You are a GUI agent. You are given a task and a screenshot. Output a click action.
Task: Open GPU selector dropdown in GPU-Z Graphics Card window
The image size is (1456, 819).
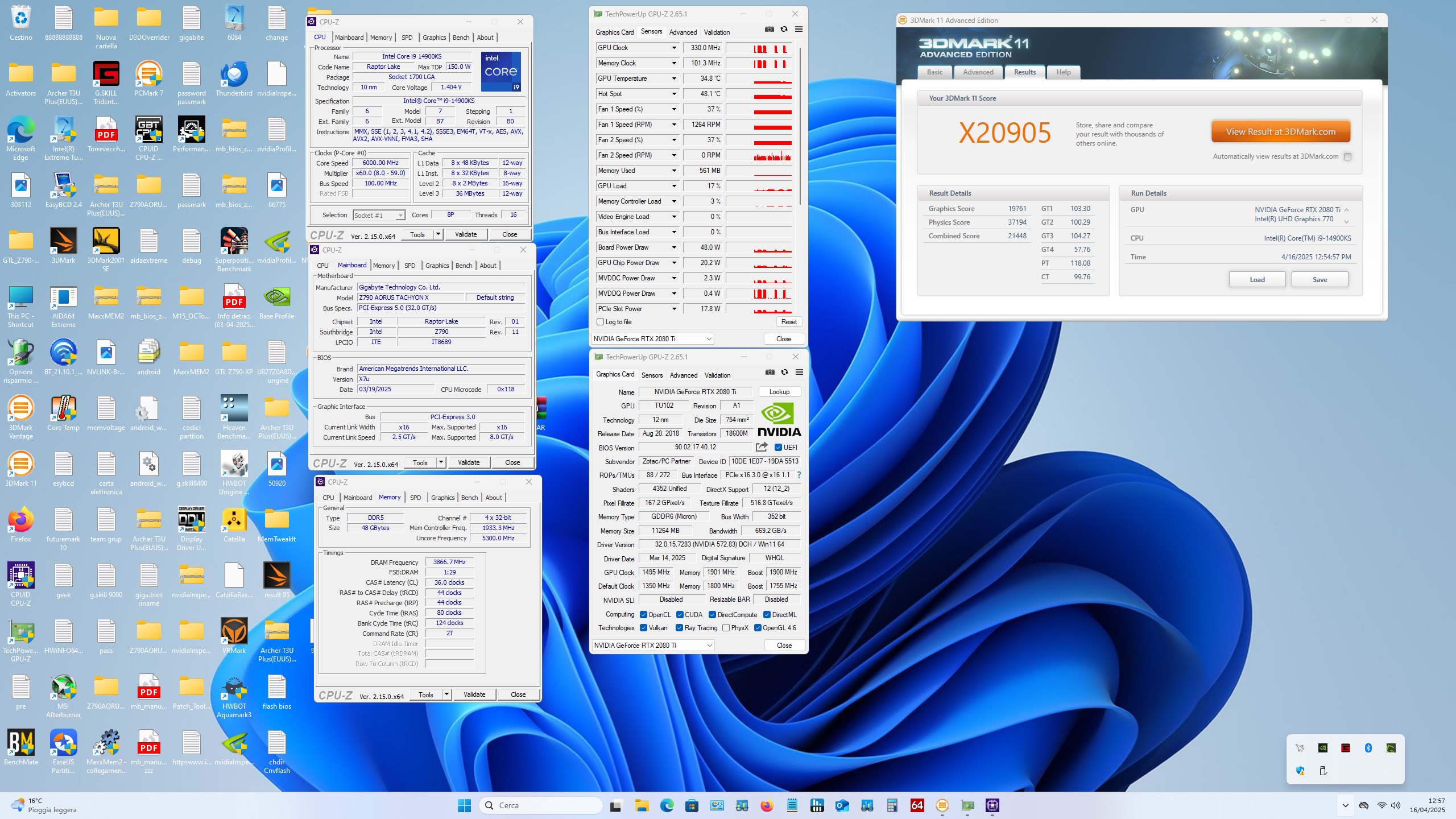(x=653, y=646)
